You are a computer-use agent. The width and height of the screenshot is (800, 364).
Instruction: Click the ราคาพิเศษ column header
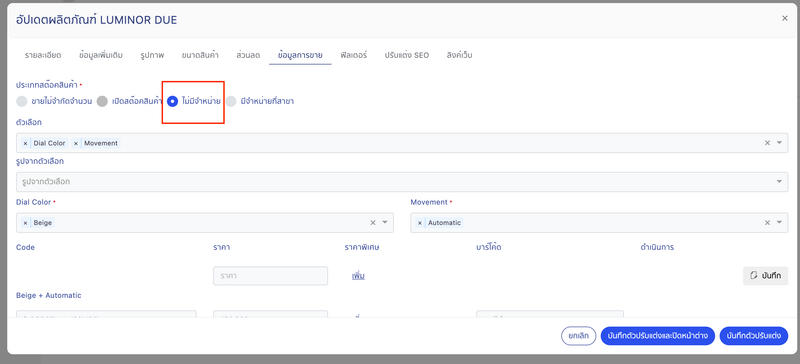(x=362, y=248)
